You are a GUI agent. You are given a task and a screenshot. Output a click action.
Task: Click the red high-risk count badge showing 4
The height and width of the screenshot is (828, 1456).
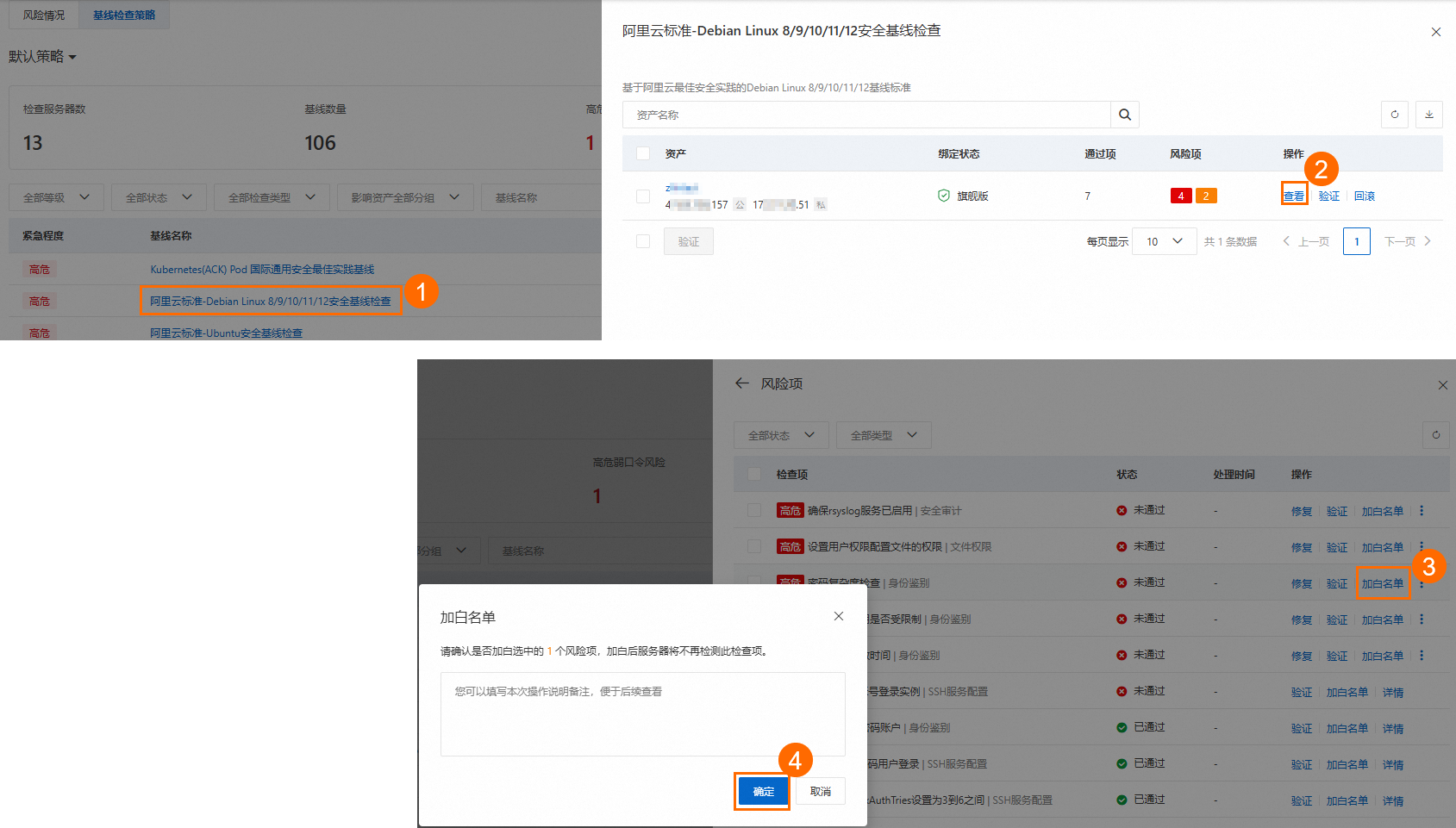click(x=1181, y=196)
